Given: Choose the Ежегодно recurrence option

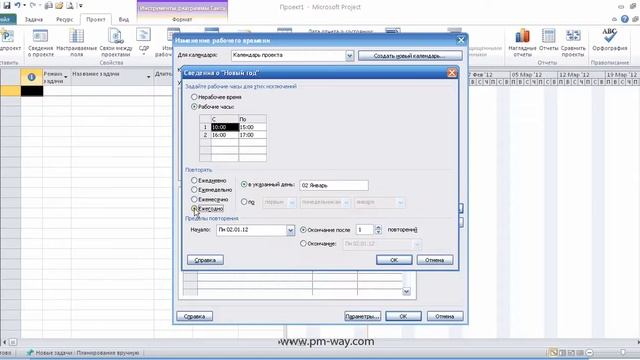Looking at the screenshot, I should 194,209.
